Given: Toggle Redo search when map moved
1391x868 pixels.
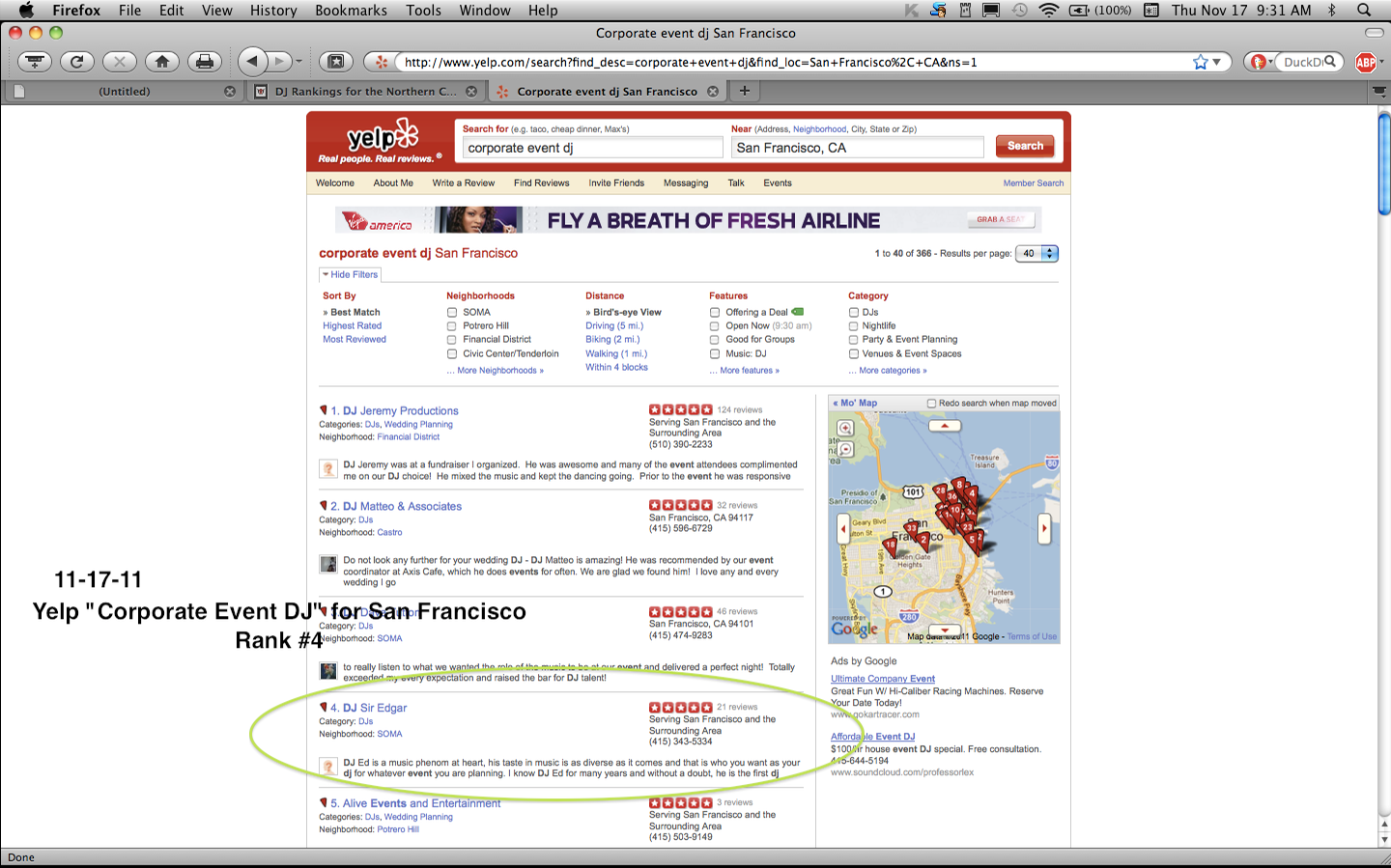Looking at the screenshot, I should click(931, 404).
